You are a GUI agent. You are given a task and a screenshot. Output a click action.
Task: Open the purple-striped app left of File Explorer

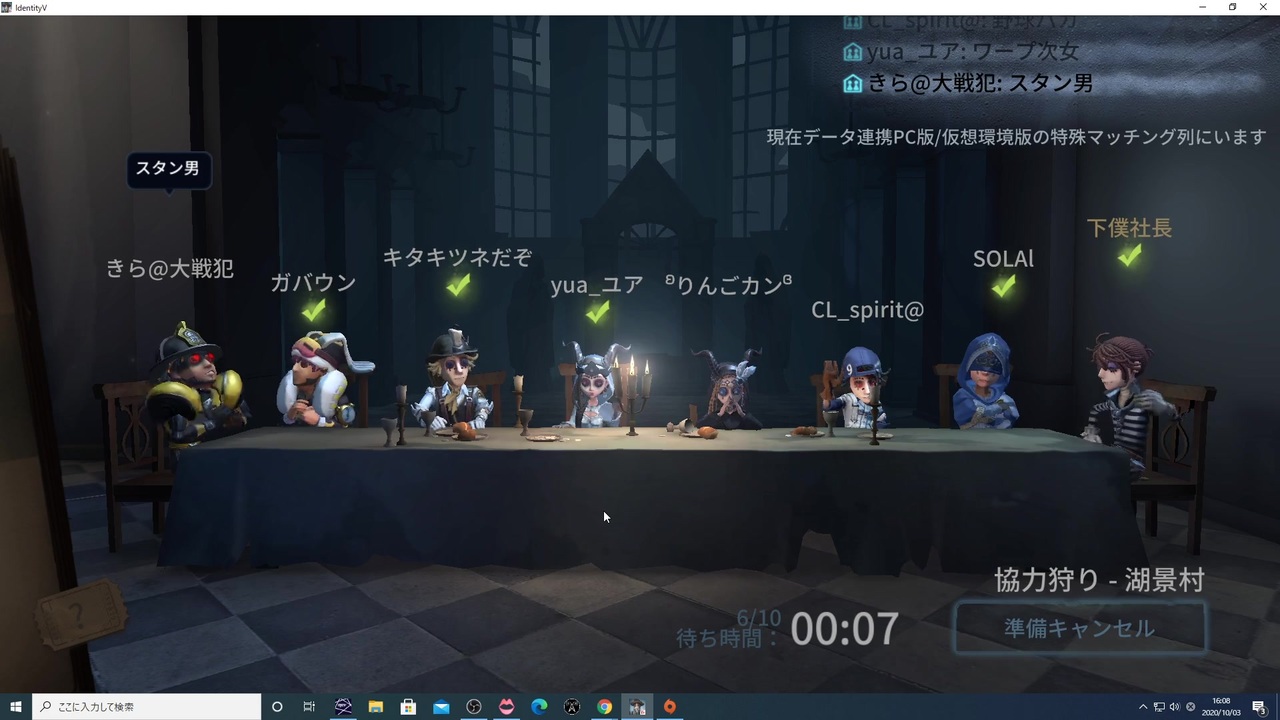(x=343, y=707)
